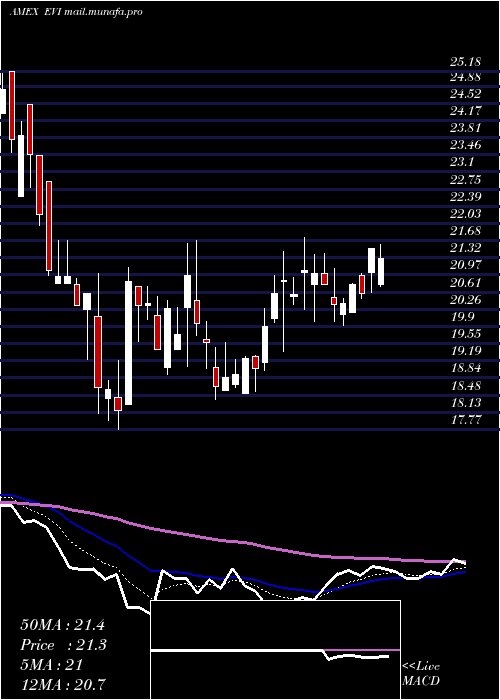Click the 19.55 price axis label
500x700 pixels.
pyautogui.click(x=465, y=333)
